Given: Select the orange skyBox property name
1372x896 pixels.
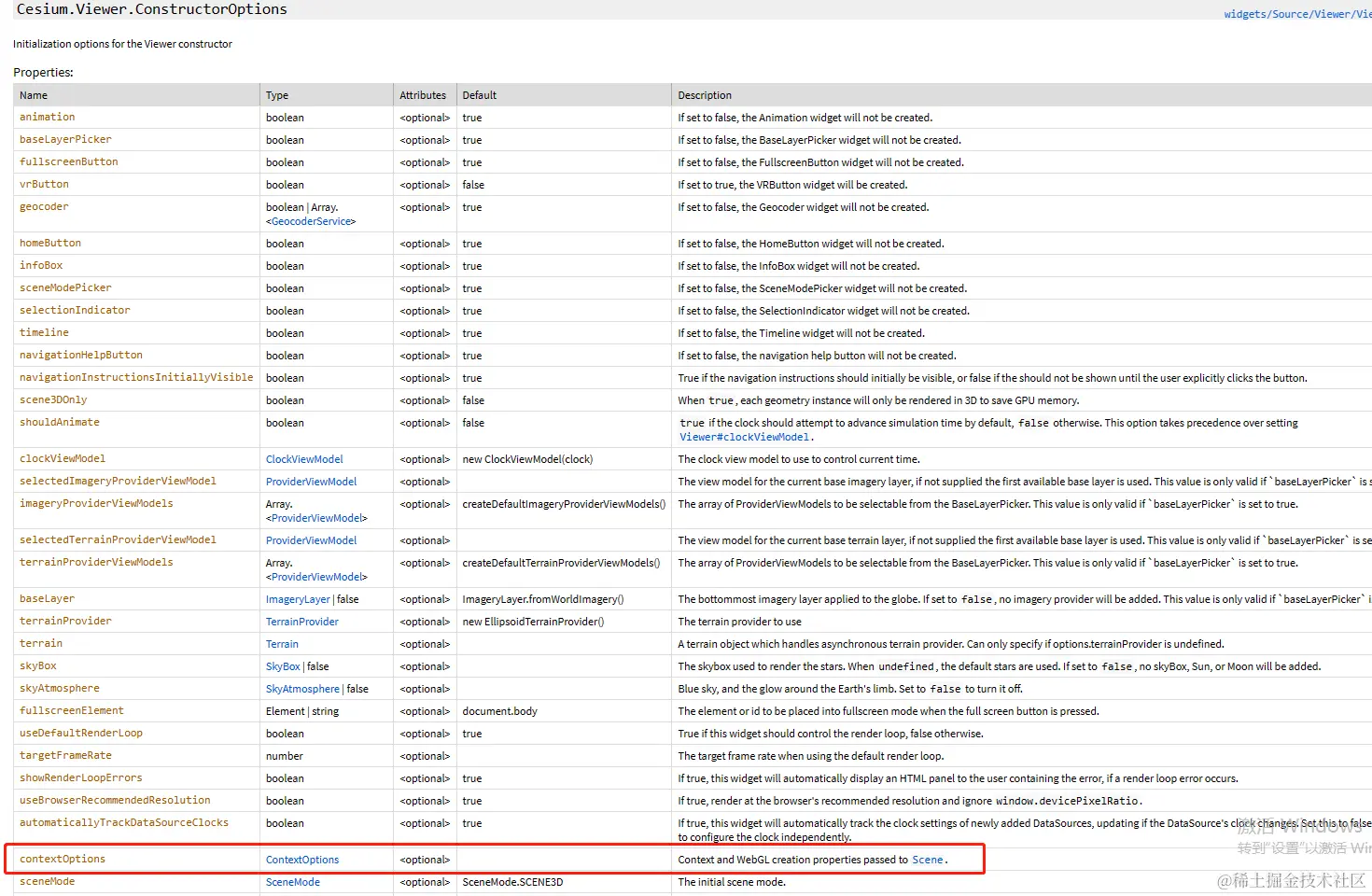Looking at the screenshot, I should (x=38, y=665).
